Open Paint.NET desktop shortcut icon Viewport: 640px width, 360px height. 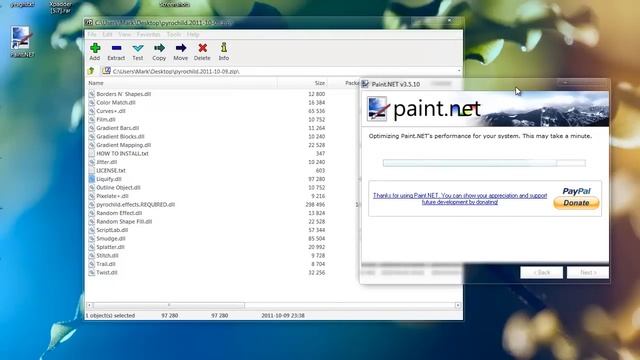point(21,42)
